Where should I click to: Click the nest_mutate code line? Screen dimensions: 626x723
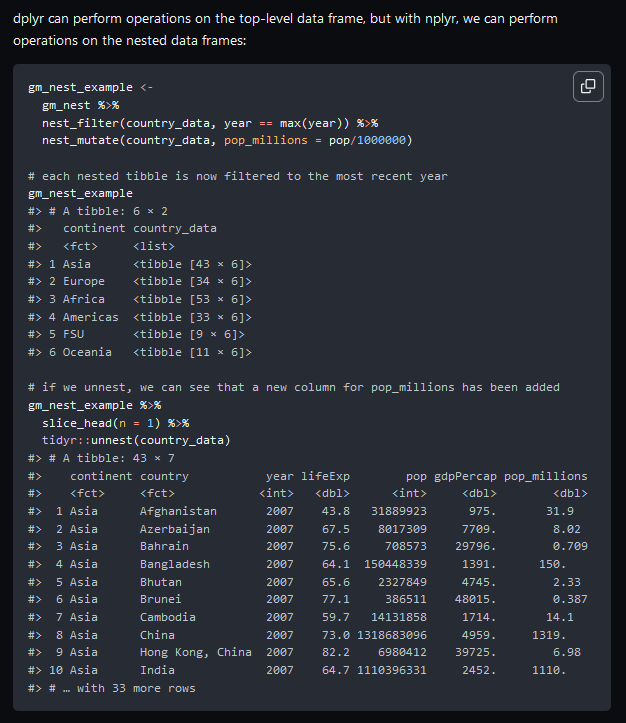coord(227,140)
